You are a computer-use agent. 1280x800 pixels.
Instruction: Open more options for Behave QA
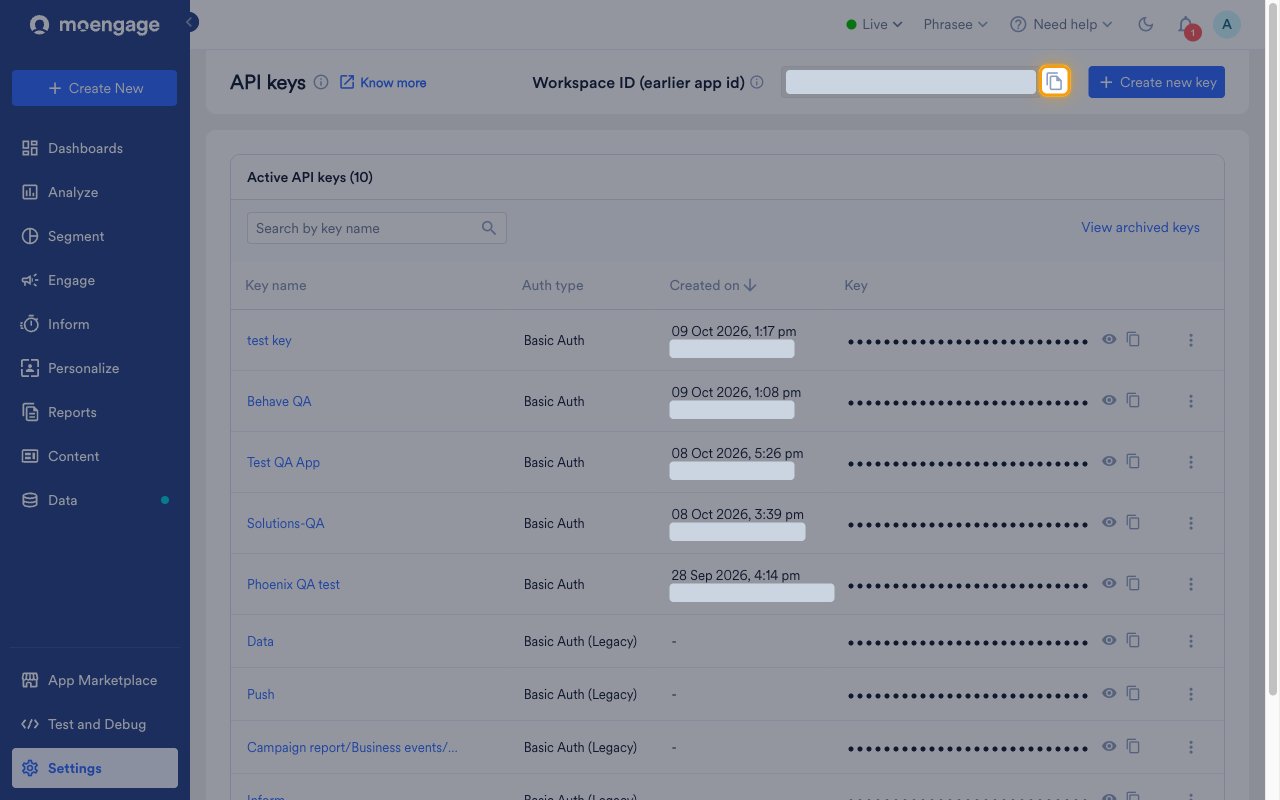click(x=1191, y=401)
